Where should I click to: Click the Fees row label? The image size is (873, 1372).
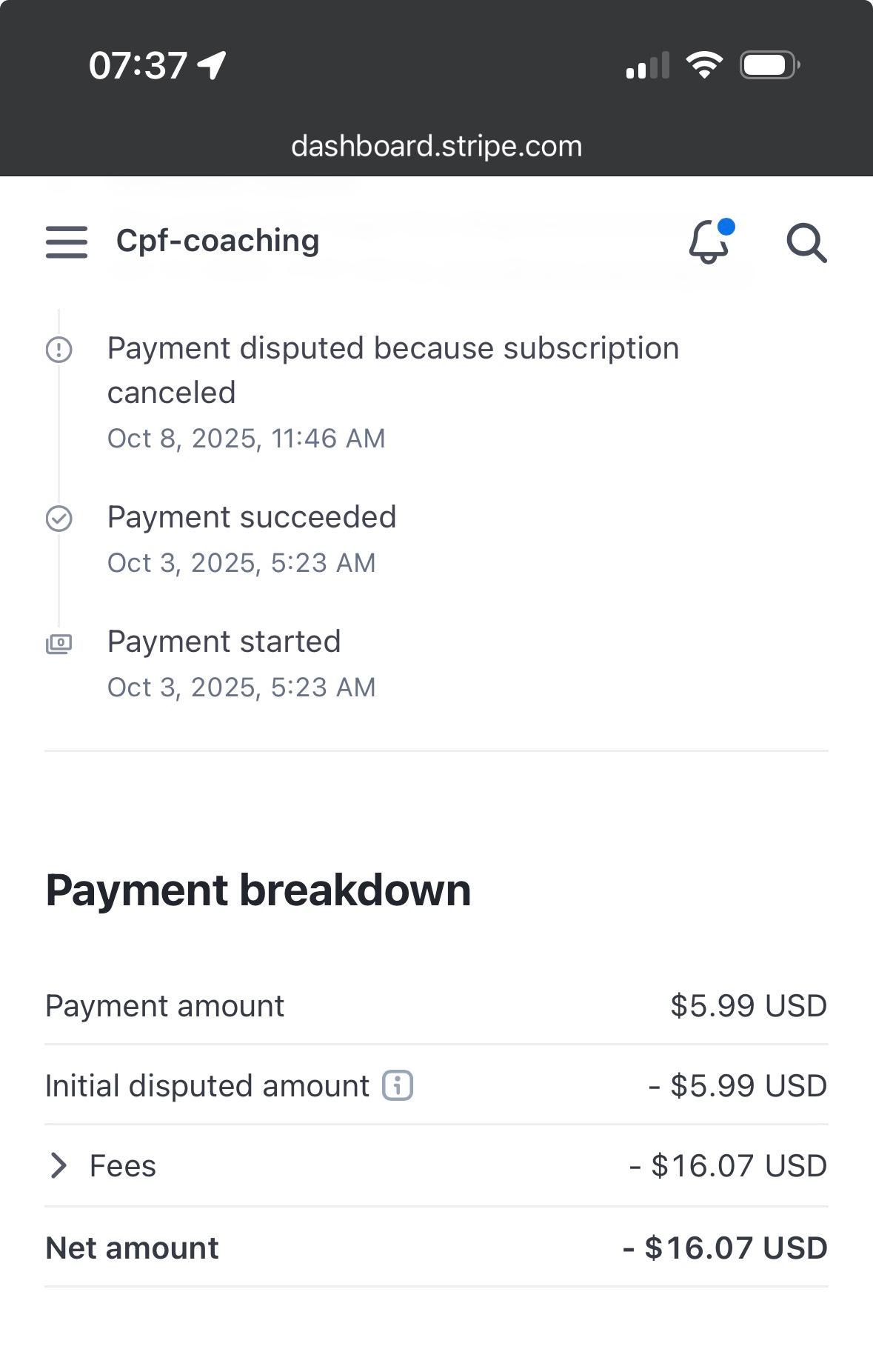click(x=123, y=1166)
